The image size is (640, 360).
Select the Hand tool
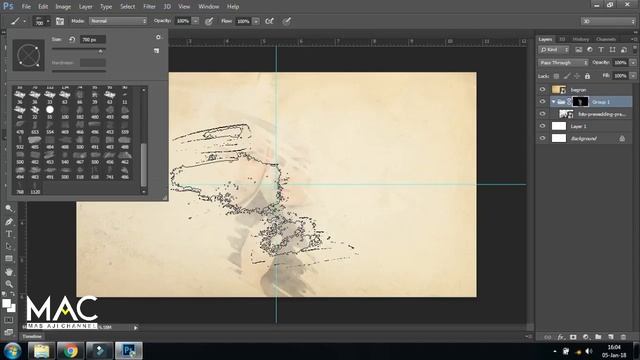tap(9, 272)
